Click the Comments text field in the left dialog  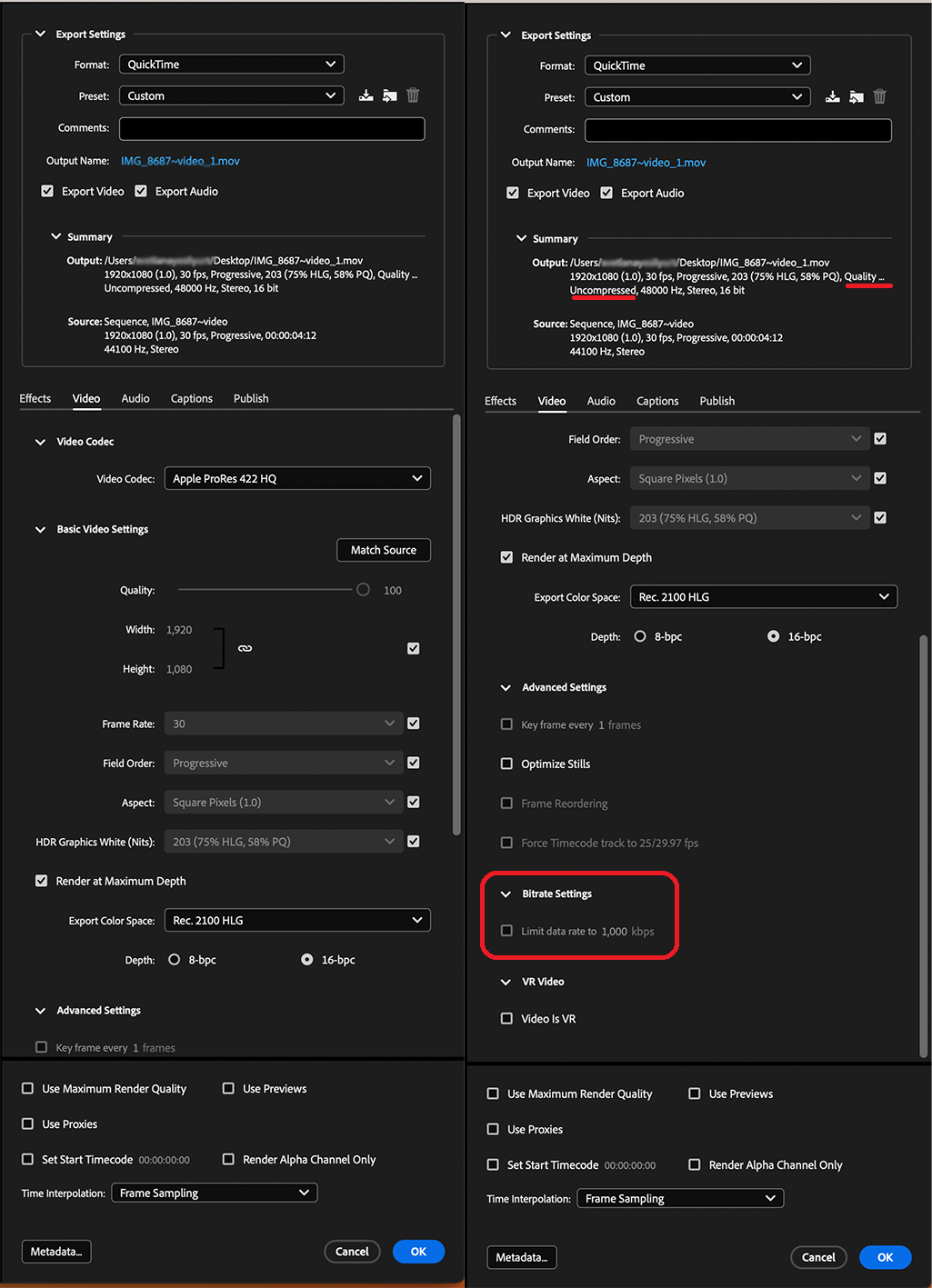[x=272, y=129]
